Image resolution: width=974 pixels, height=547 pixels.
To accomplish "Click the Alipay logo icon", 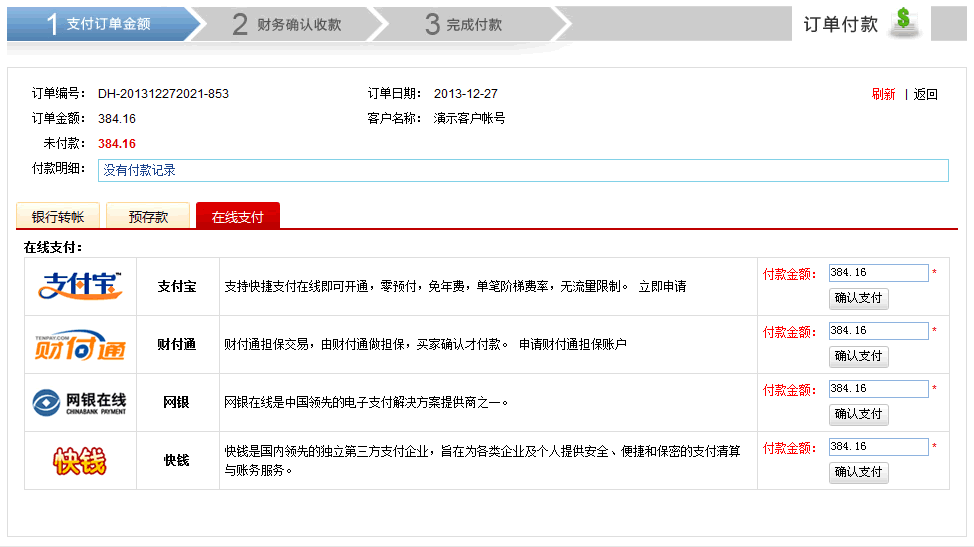I will pos(80,286).
